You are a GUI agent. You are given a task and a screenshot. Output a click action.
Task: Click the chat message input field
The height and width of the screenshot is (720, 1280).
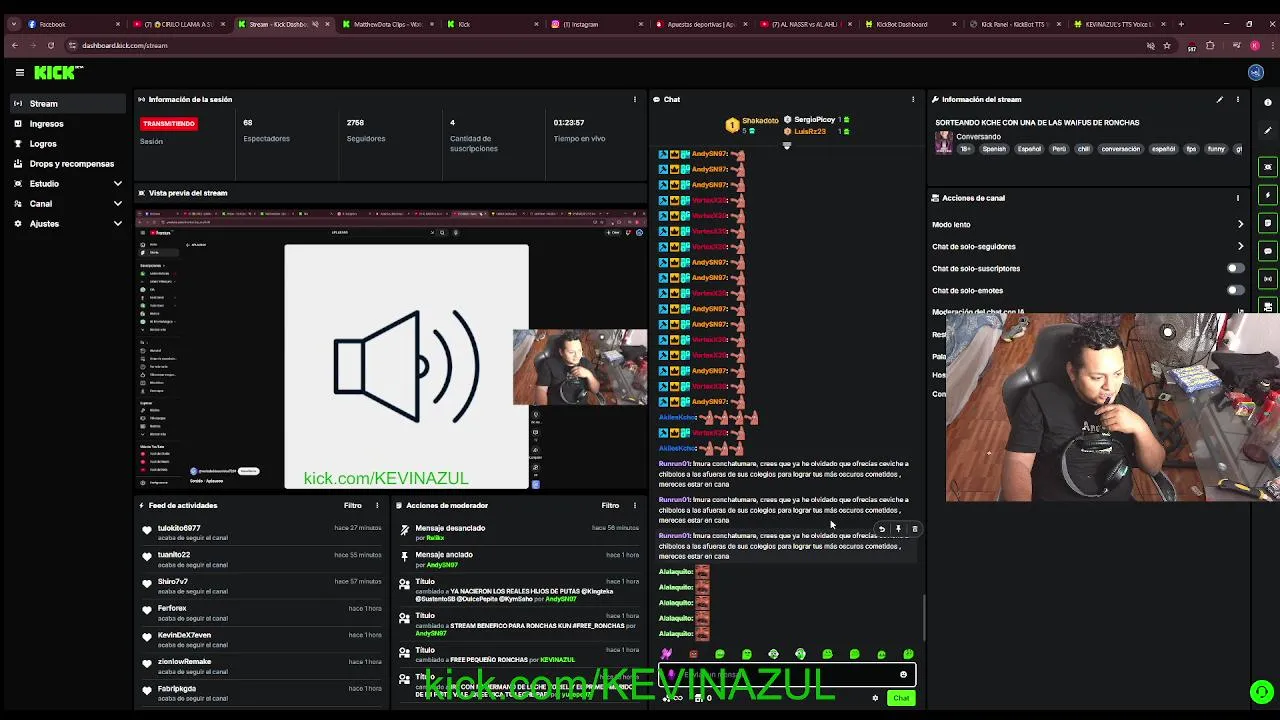[x=786, y=675]
